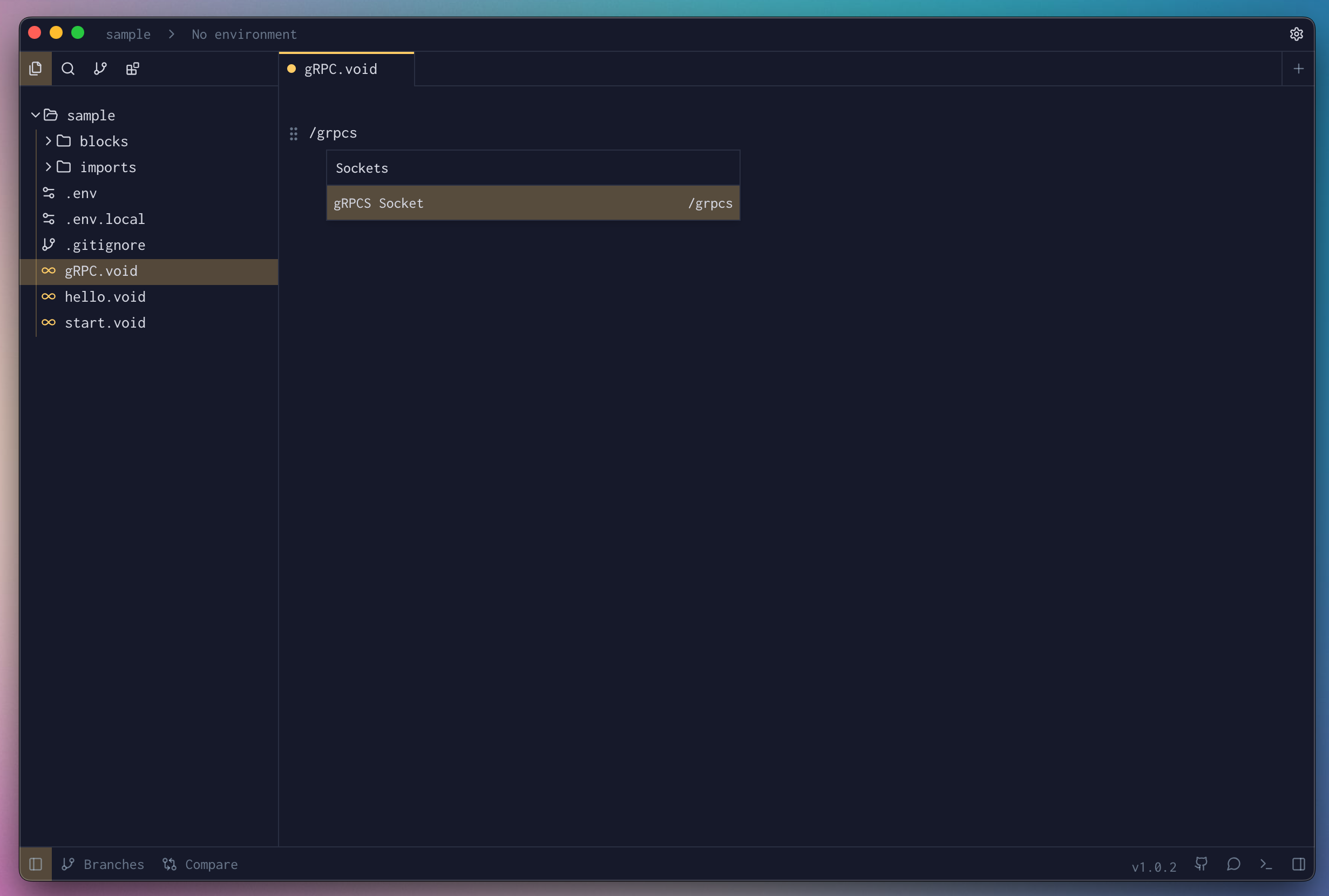Click the Branches button
The width and height of the screenshot is (1329, 896).
(104, 864)
